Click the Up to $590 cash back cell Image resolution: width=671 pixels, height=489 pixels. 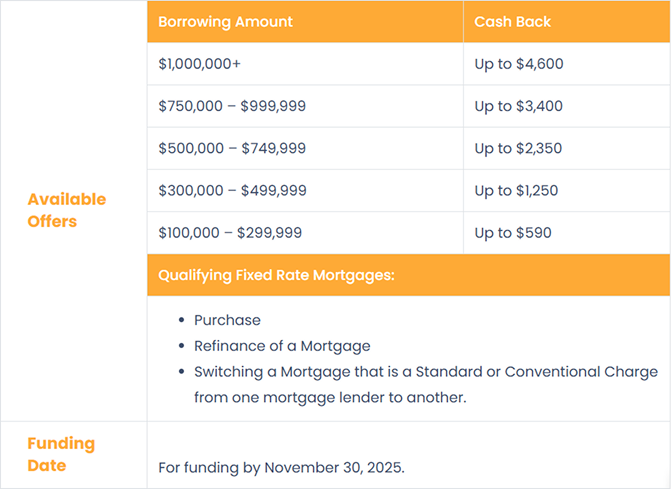click(x=512, y=233)
